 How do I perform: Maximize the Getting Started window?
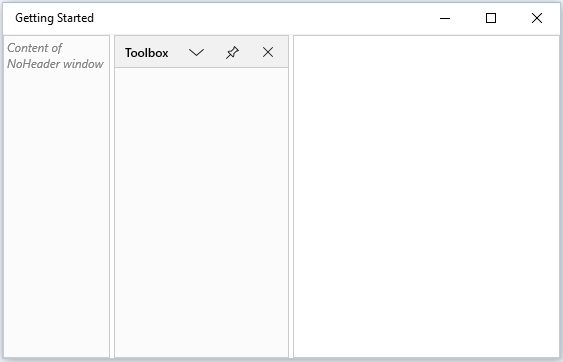(x=491, y=18)
